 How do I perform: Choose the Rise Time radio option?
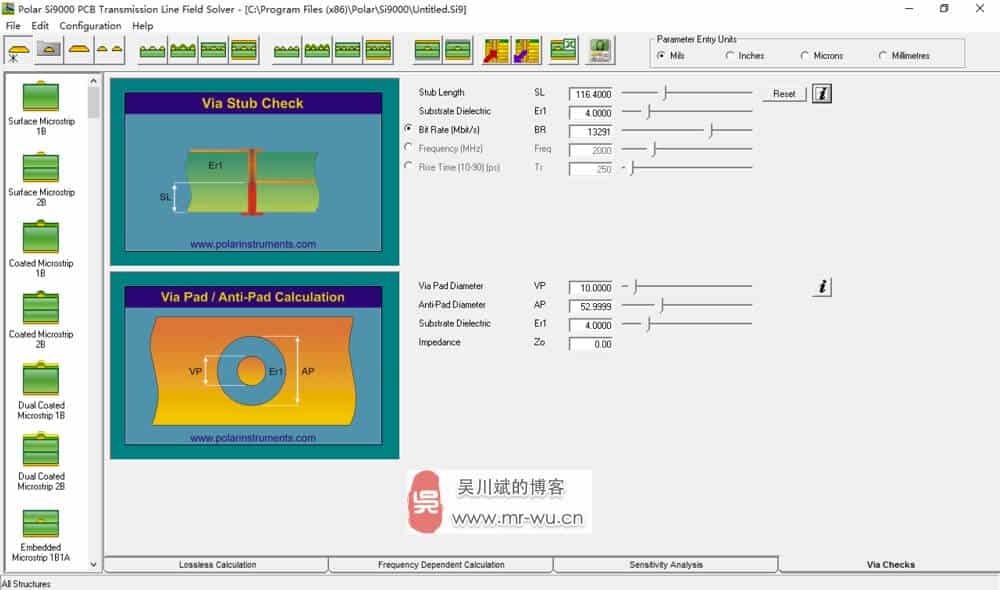pyautogui.click(x=408, y=167)
